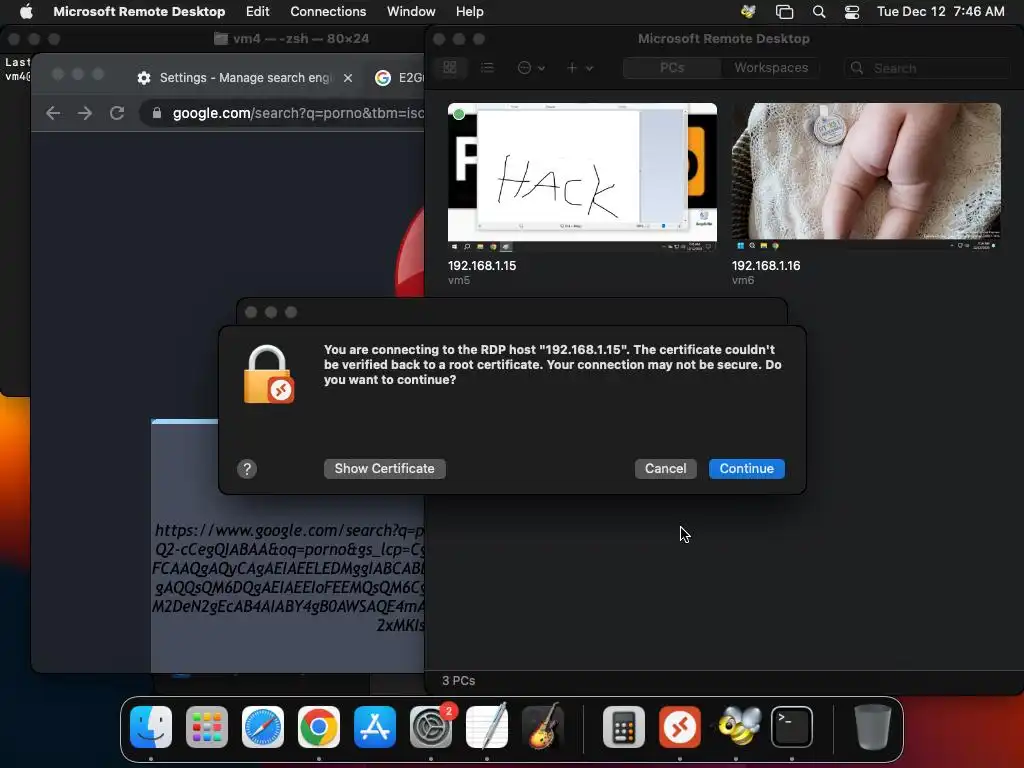Switch to the Google E2G Chrome tab

(x=397, y=78)
